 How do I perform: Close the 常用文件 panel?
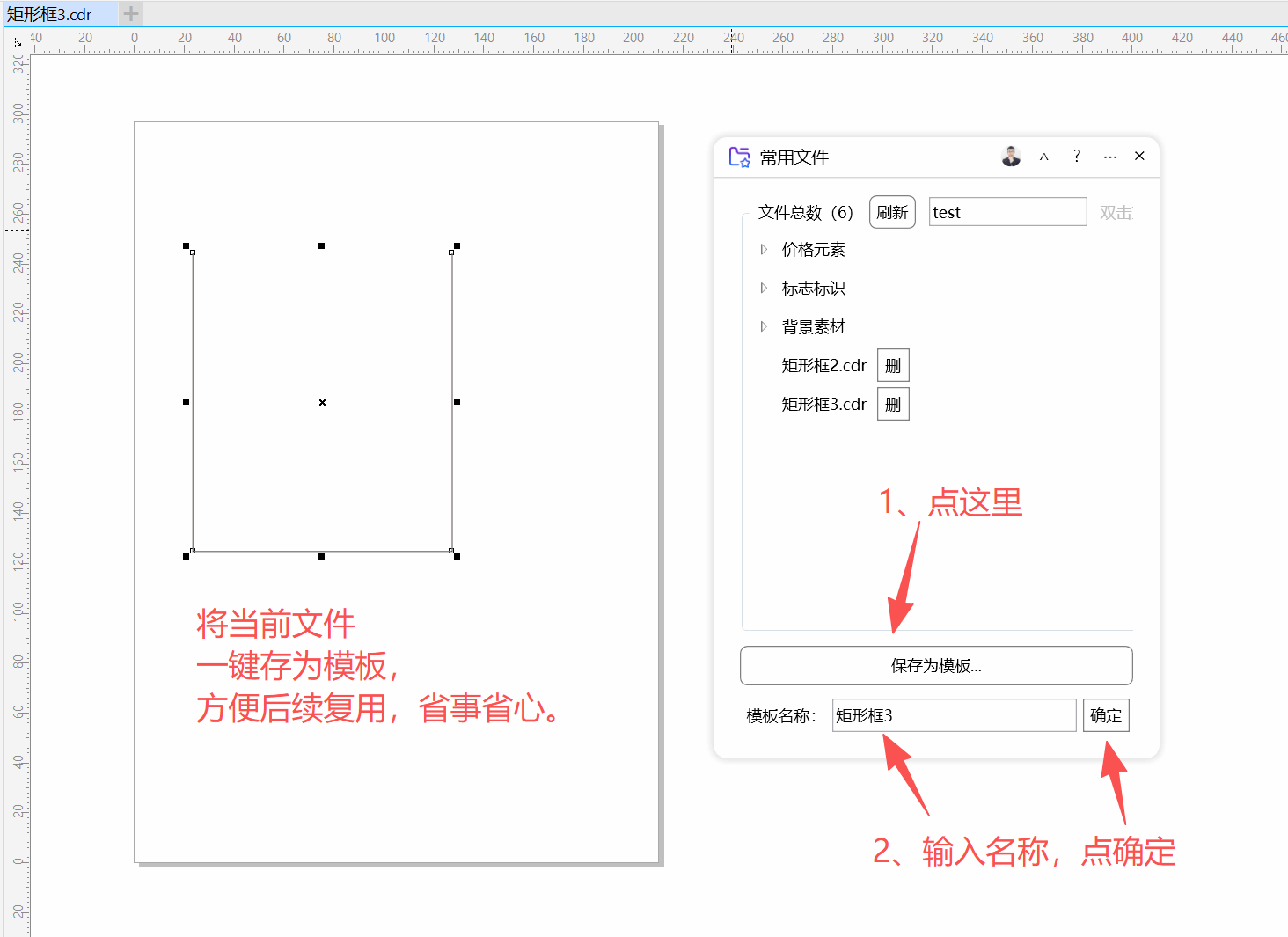(1139, 157)
